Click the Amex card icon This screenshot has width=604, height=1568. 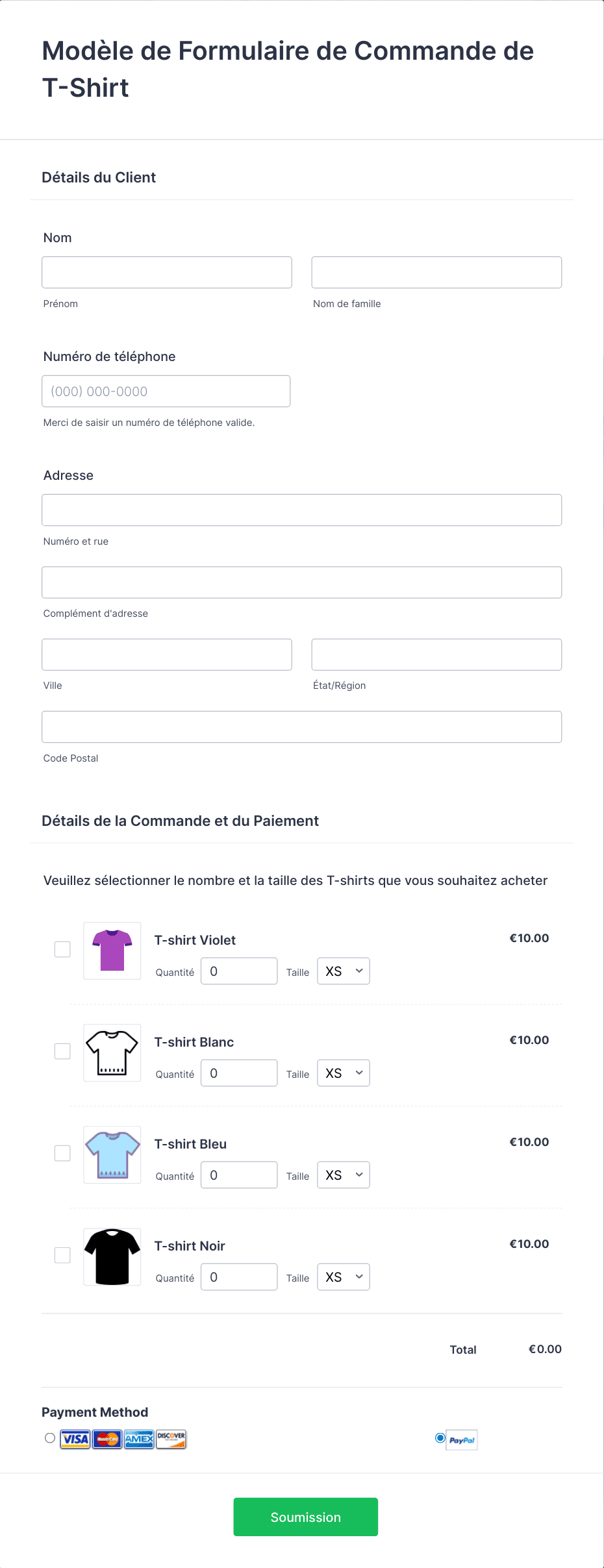click(139, 1439)
